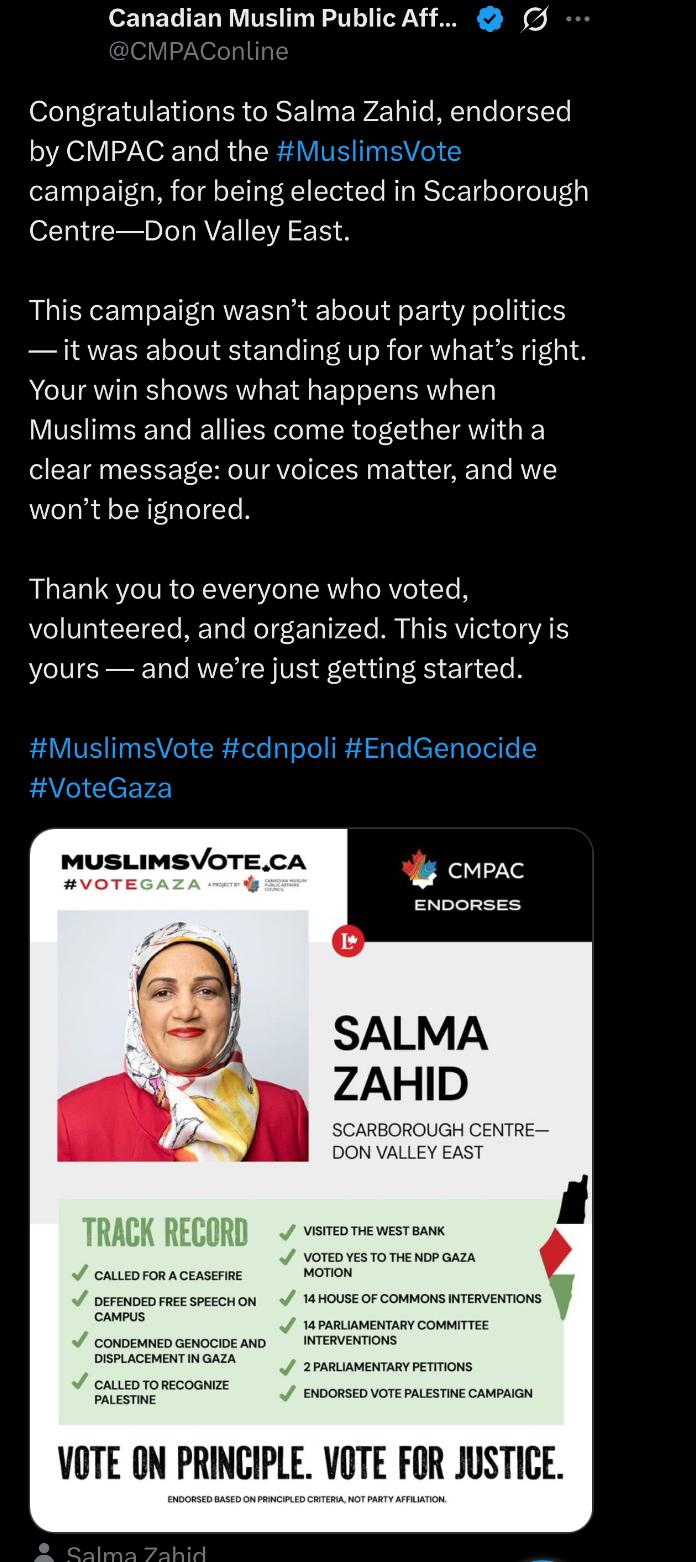
Task: Open #MuslimsVote hashtag in first paragraph
Action: pos(368,151)
